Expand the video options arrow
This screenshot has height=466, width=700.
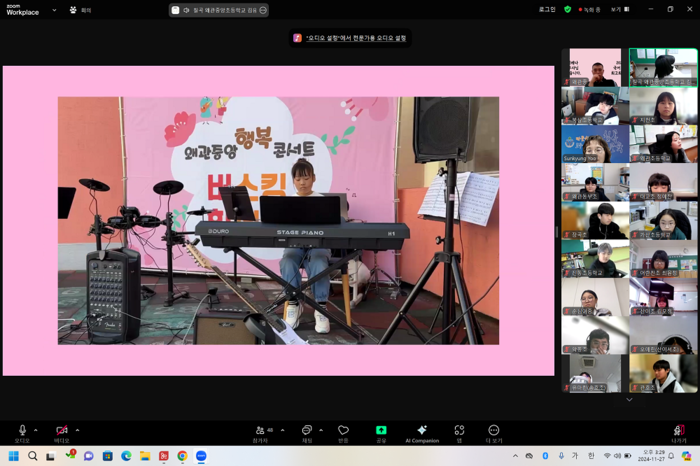pos(77,430)
